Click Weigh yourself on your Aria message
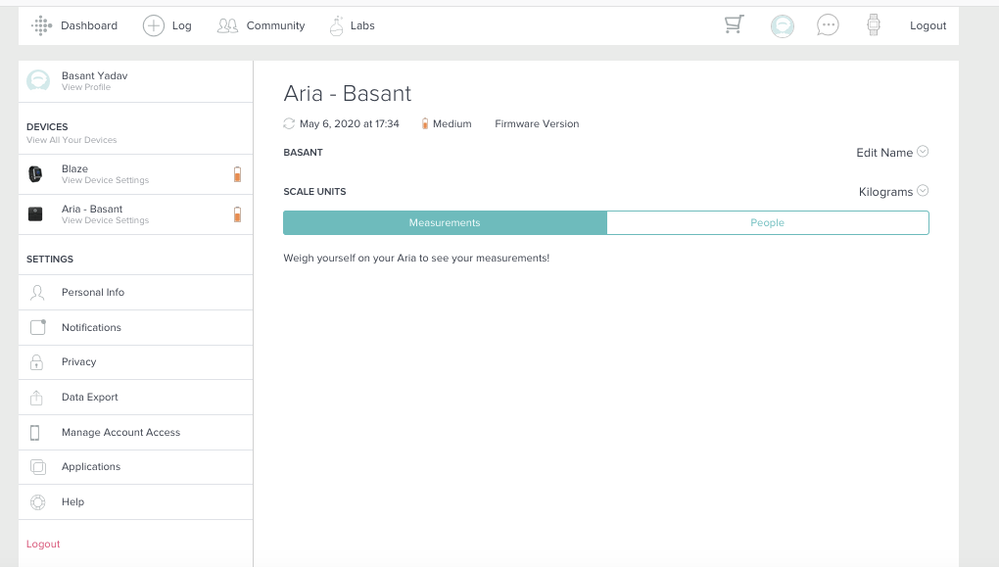999x567 pixels. [x=417, y=258]
